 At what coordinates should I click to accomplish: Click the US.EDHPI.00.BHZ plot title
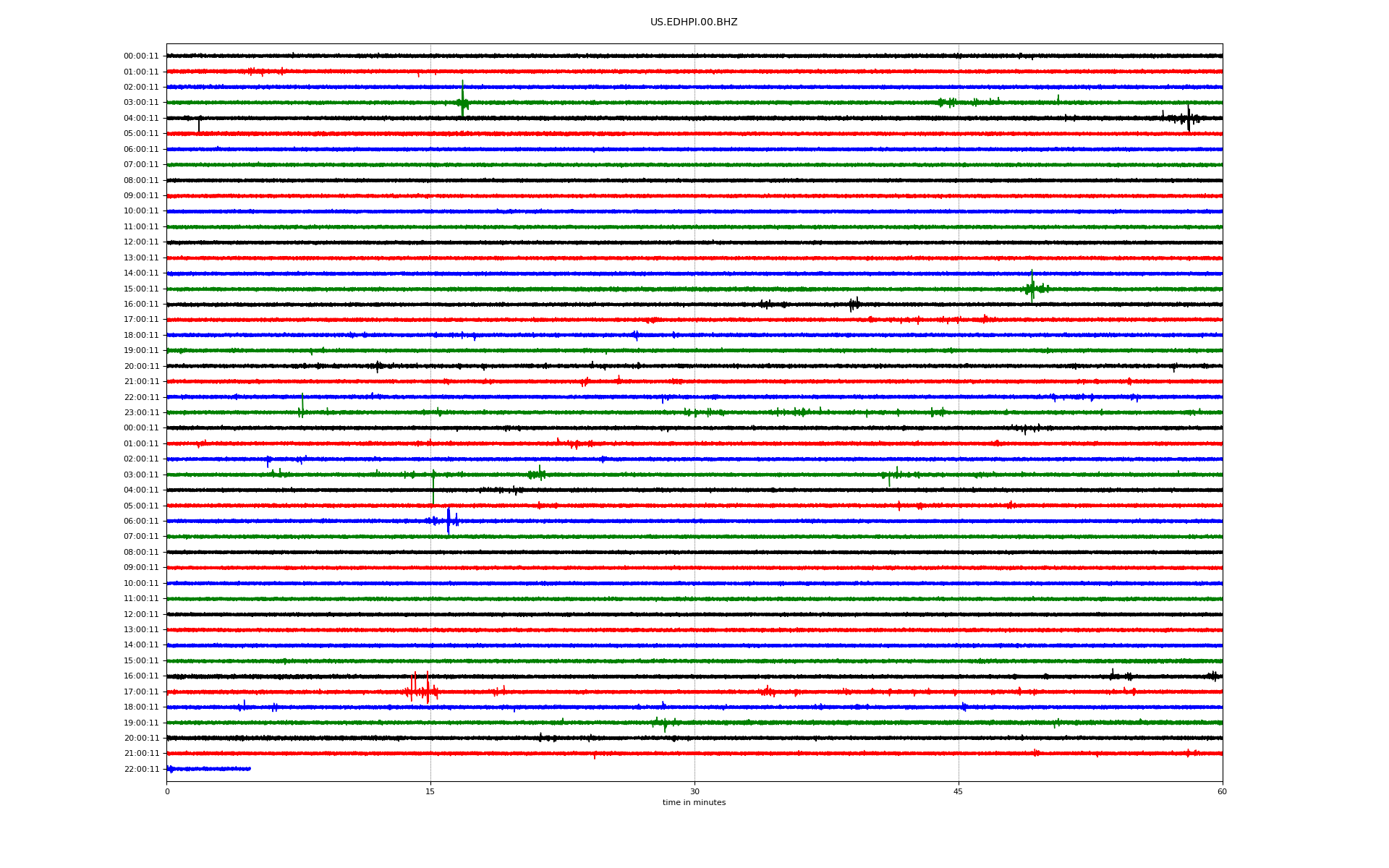[x=693, y=22]
